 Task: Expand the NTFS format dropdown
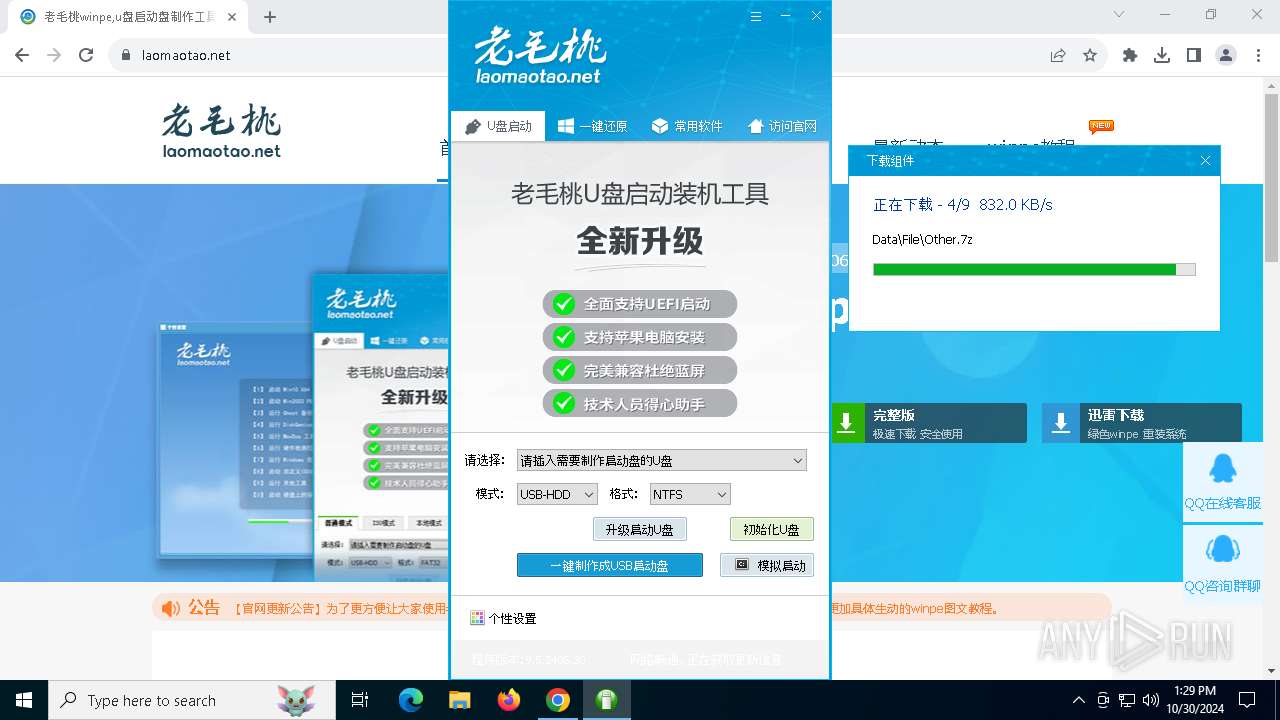[690, 494]
